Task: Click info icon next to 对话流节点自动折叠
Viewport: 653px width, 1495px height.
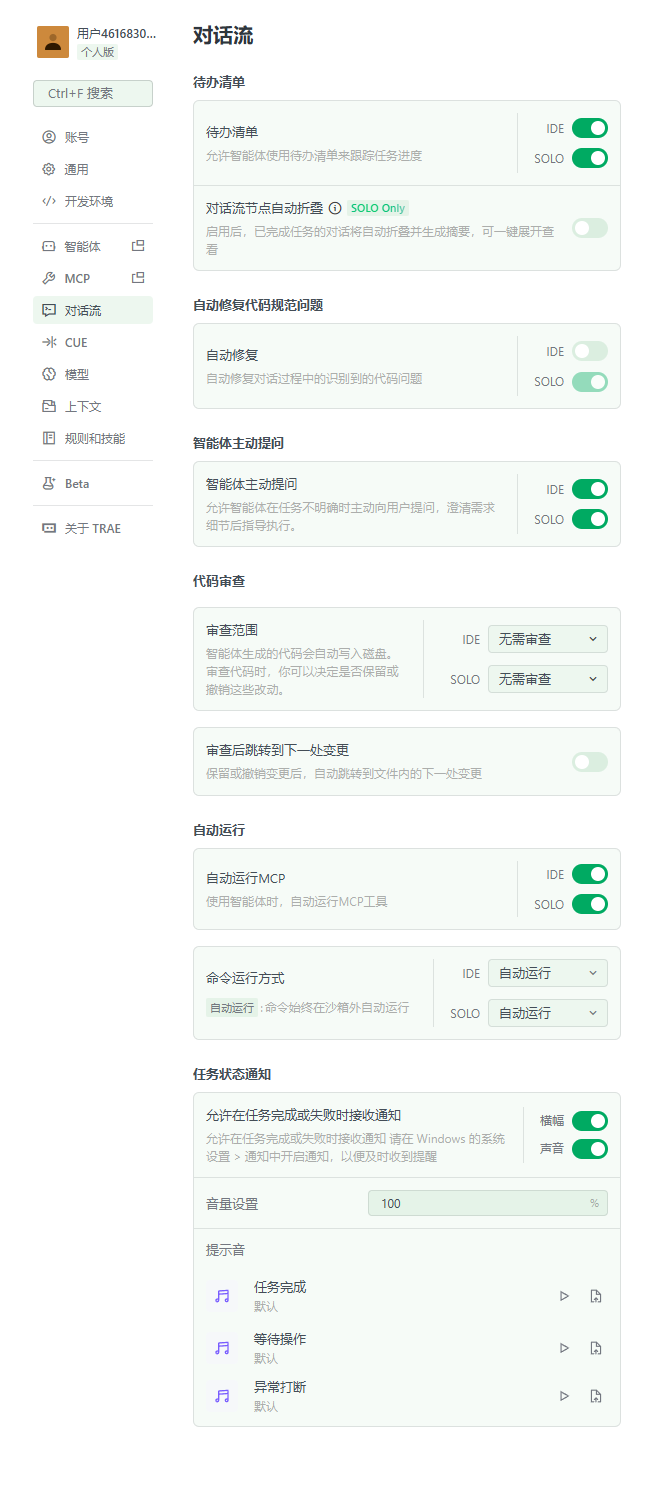Action: pos(335,209)
